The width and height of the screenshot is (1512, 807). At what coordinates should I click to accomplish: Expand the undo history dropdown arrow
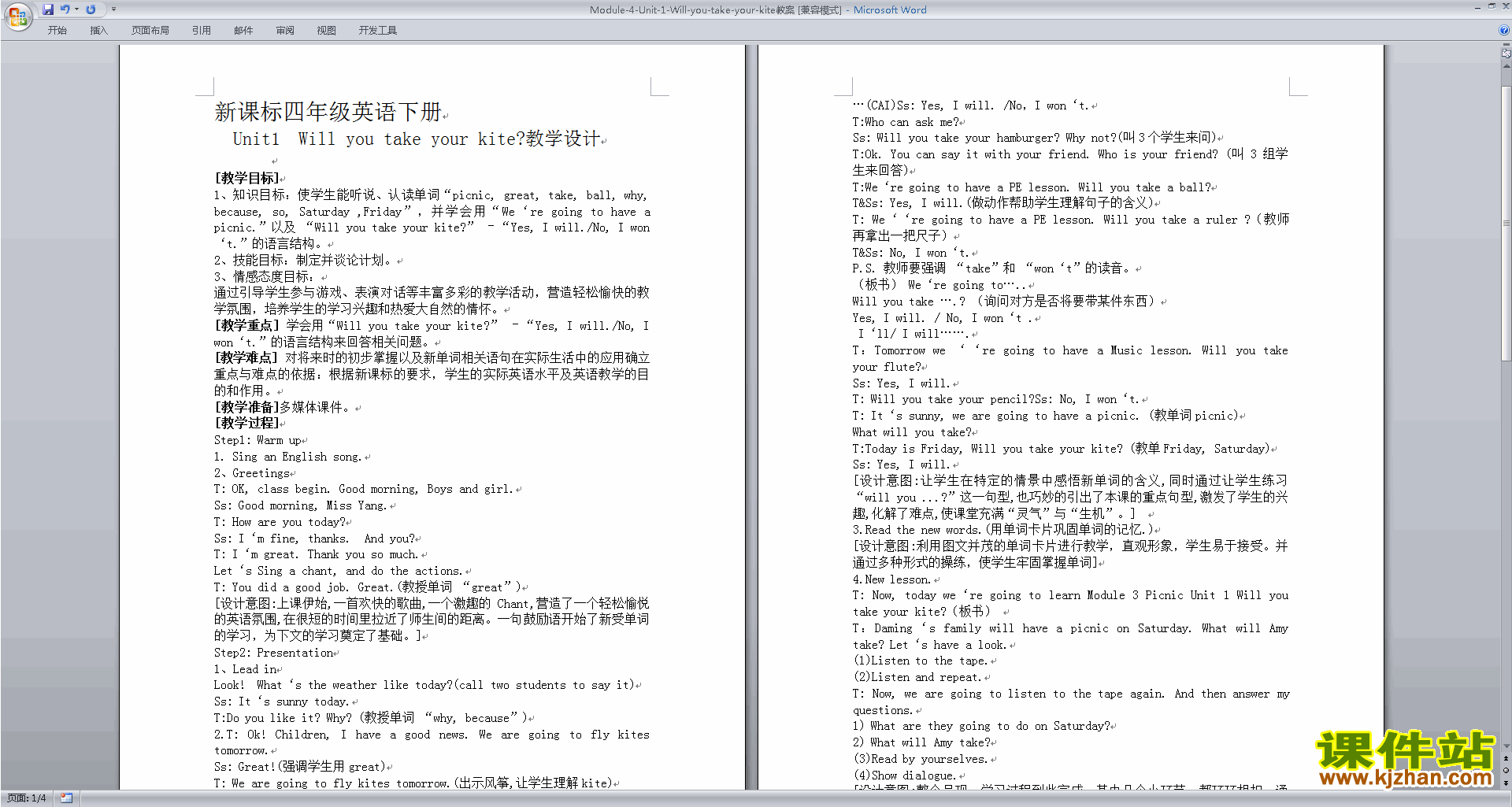76,9
